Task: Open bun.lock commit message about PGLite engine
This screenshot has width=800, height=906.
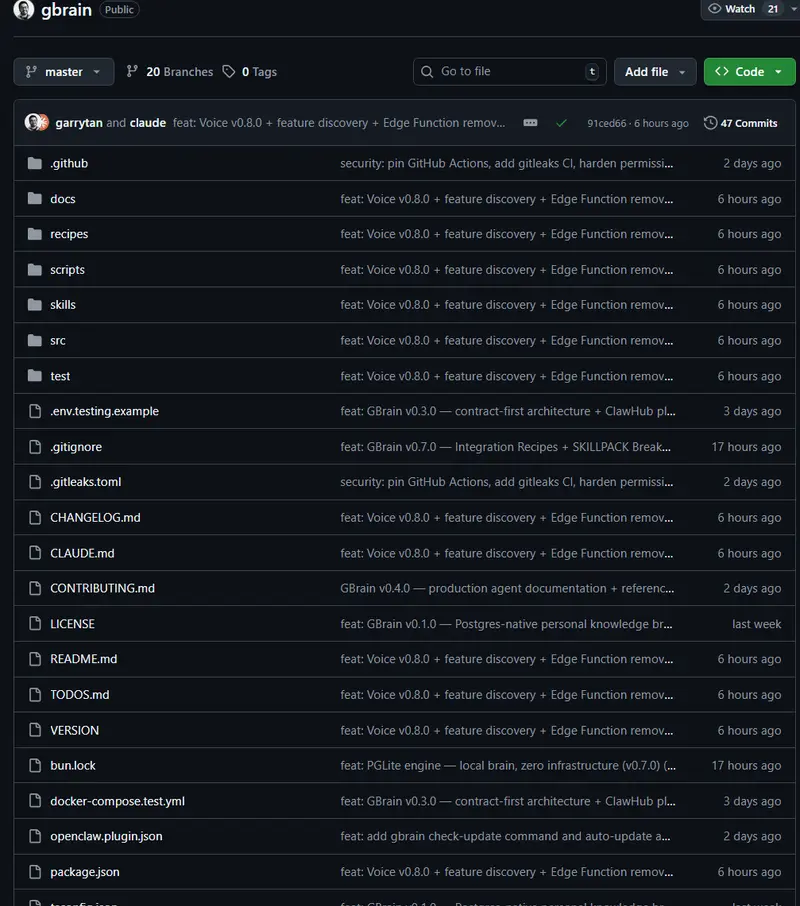Action: 508,766
